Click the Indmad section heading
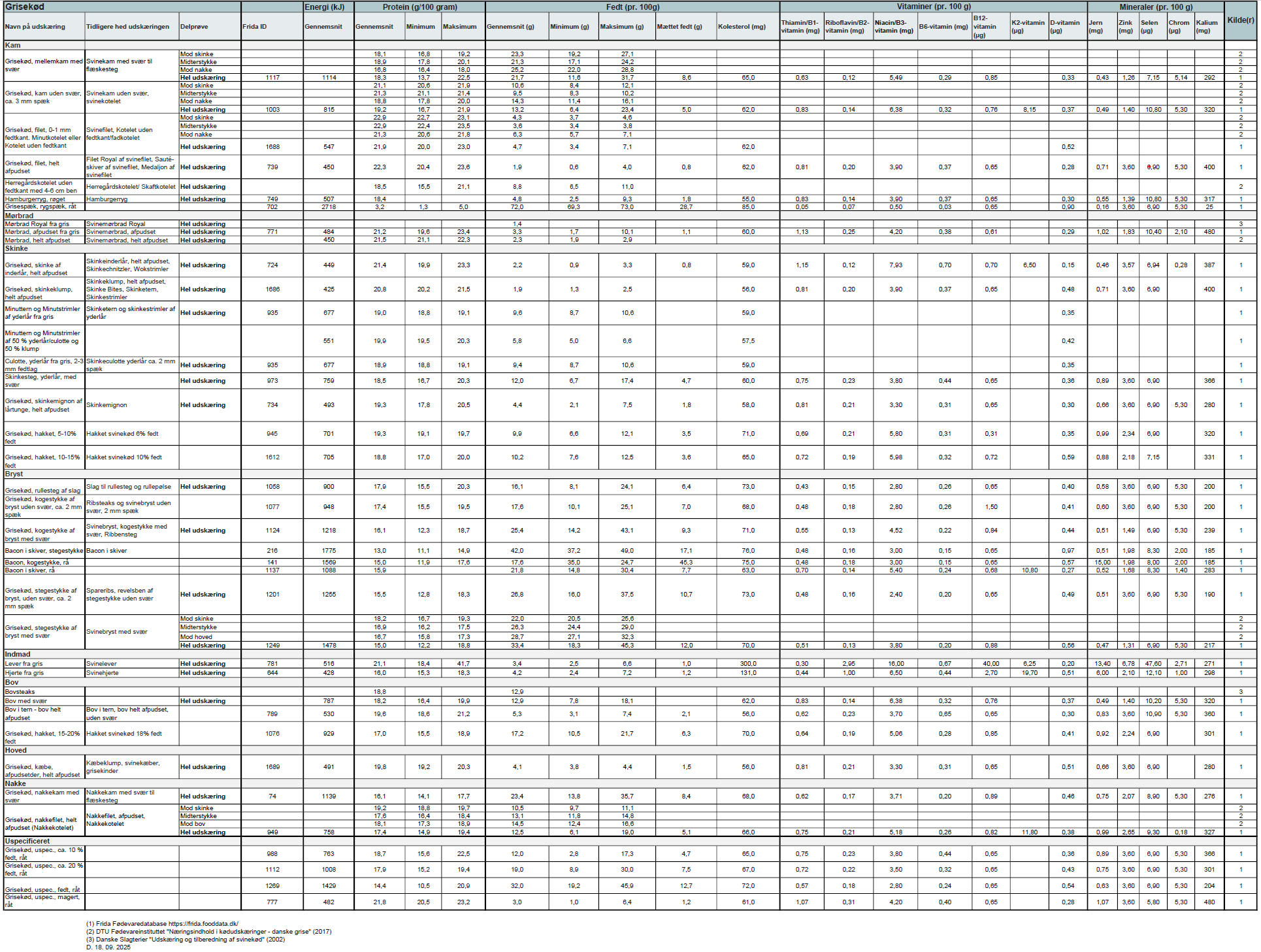This screenshot has height=952, width=1261. tap(18, 654)
